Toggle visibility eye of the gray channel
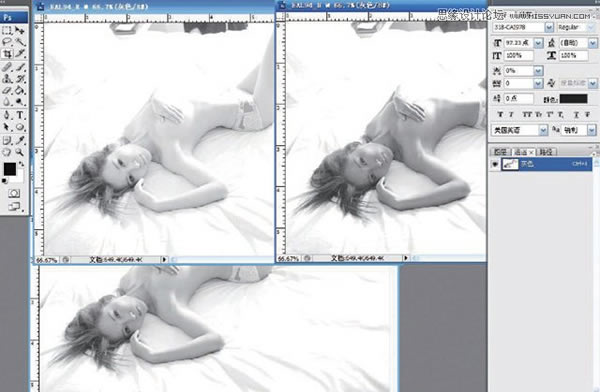This screenshot has height=392, width=600. 495,164
